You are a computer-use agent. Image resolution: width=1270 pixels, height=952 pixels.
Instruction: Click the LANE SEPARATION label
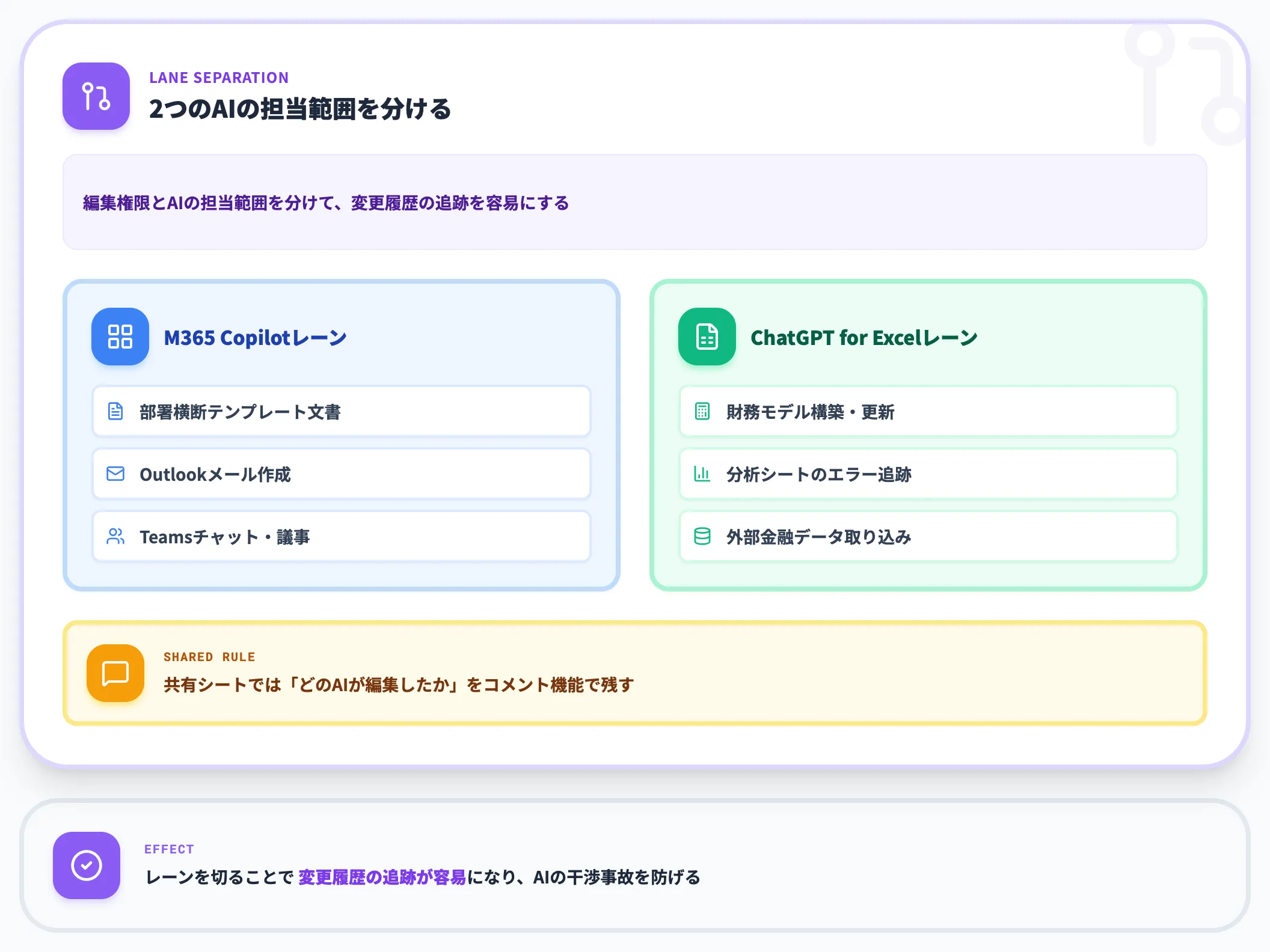click(x=219, y=78)
